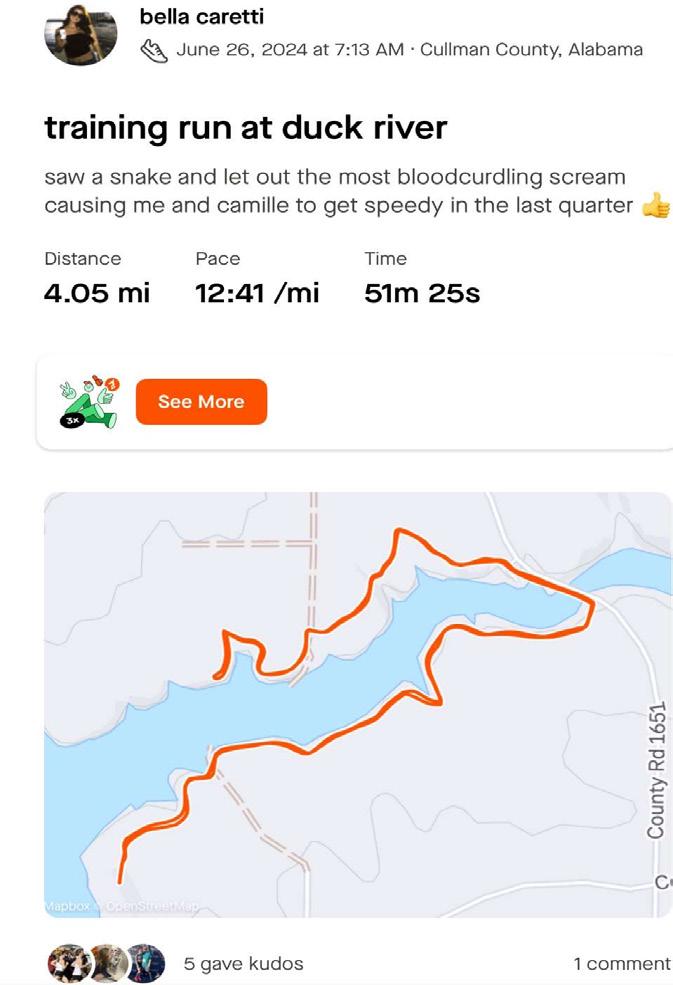Click the Mapbox logo on map
This screenshot has height=985, width=673.
(x=67, y=906)
